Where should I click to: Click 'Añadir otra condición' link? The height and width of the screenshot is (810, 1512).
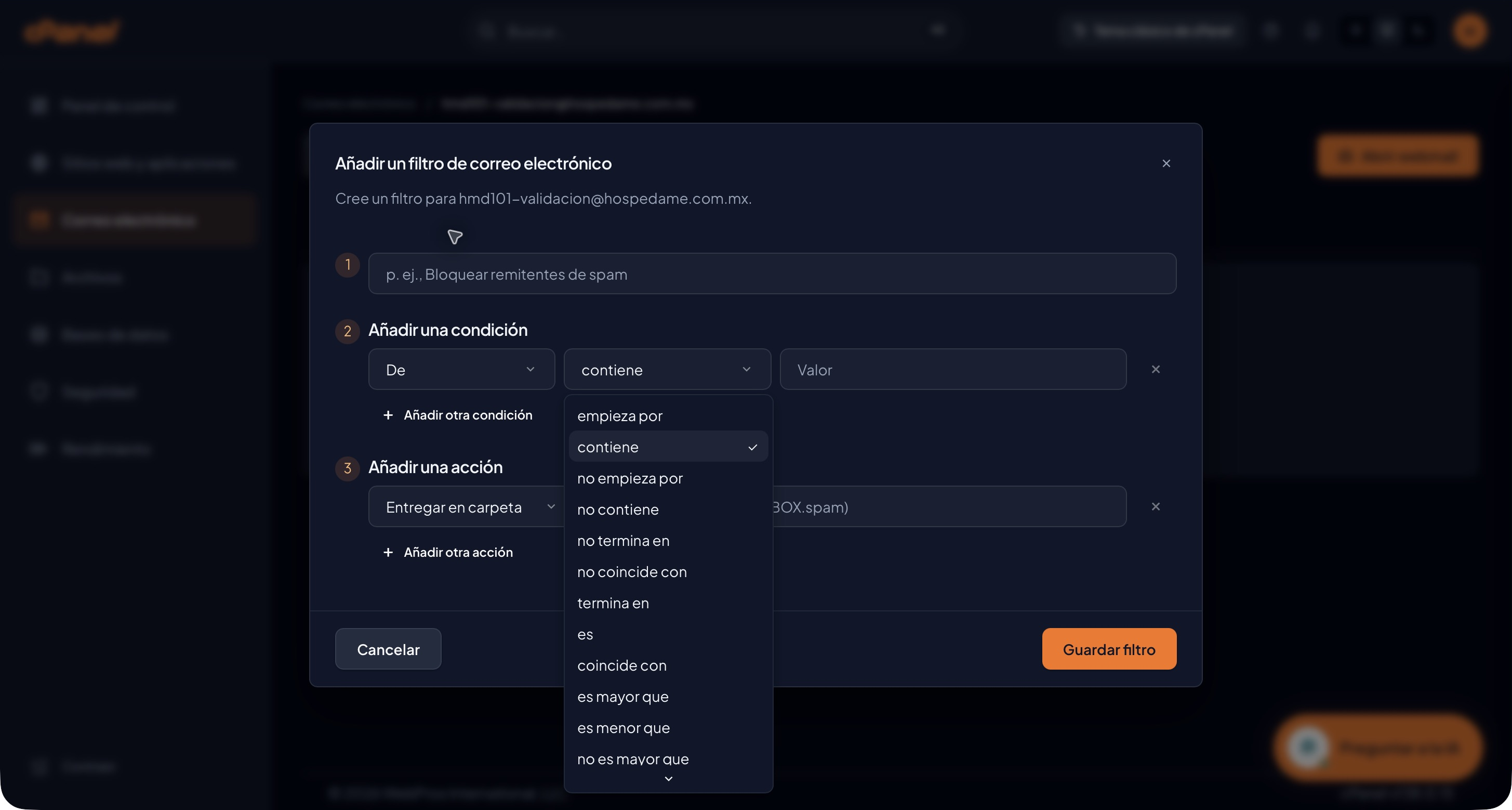tap(458, 415)
